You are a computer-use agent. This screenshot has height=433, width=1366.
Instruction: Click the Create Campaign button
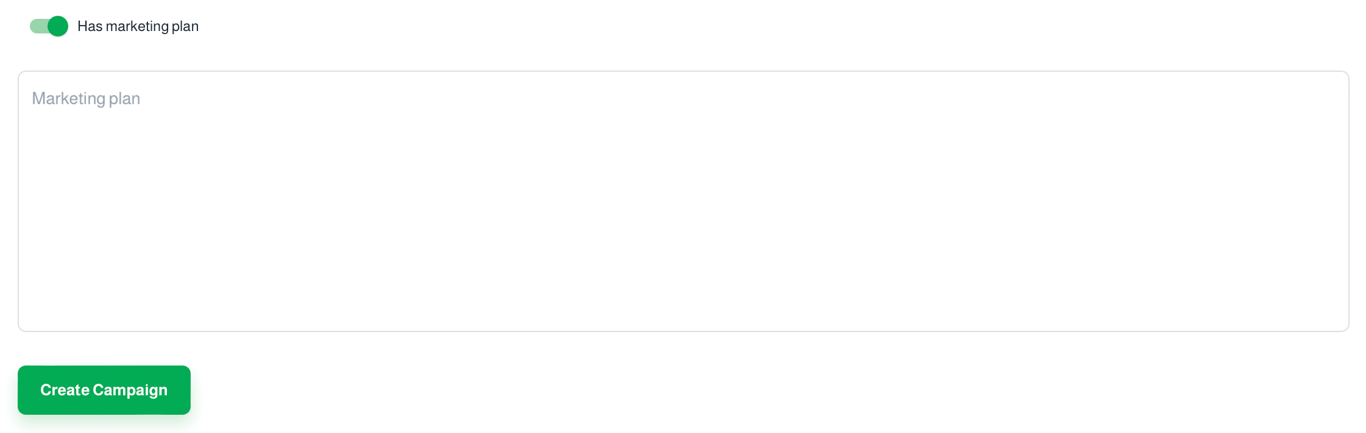[x=104, y=390]
